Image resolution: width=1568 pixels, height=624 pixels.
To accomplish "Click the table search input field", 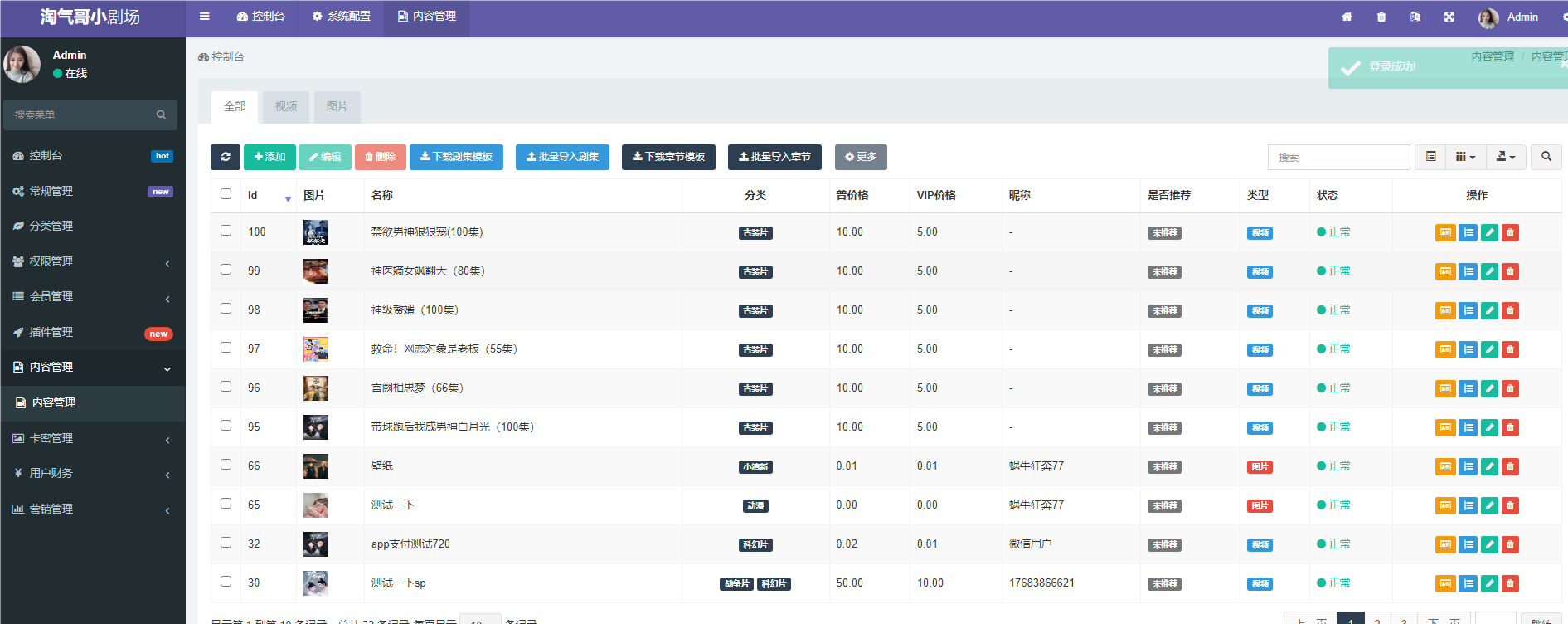I will [x=1337, y=157].
